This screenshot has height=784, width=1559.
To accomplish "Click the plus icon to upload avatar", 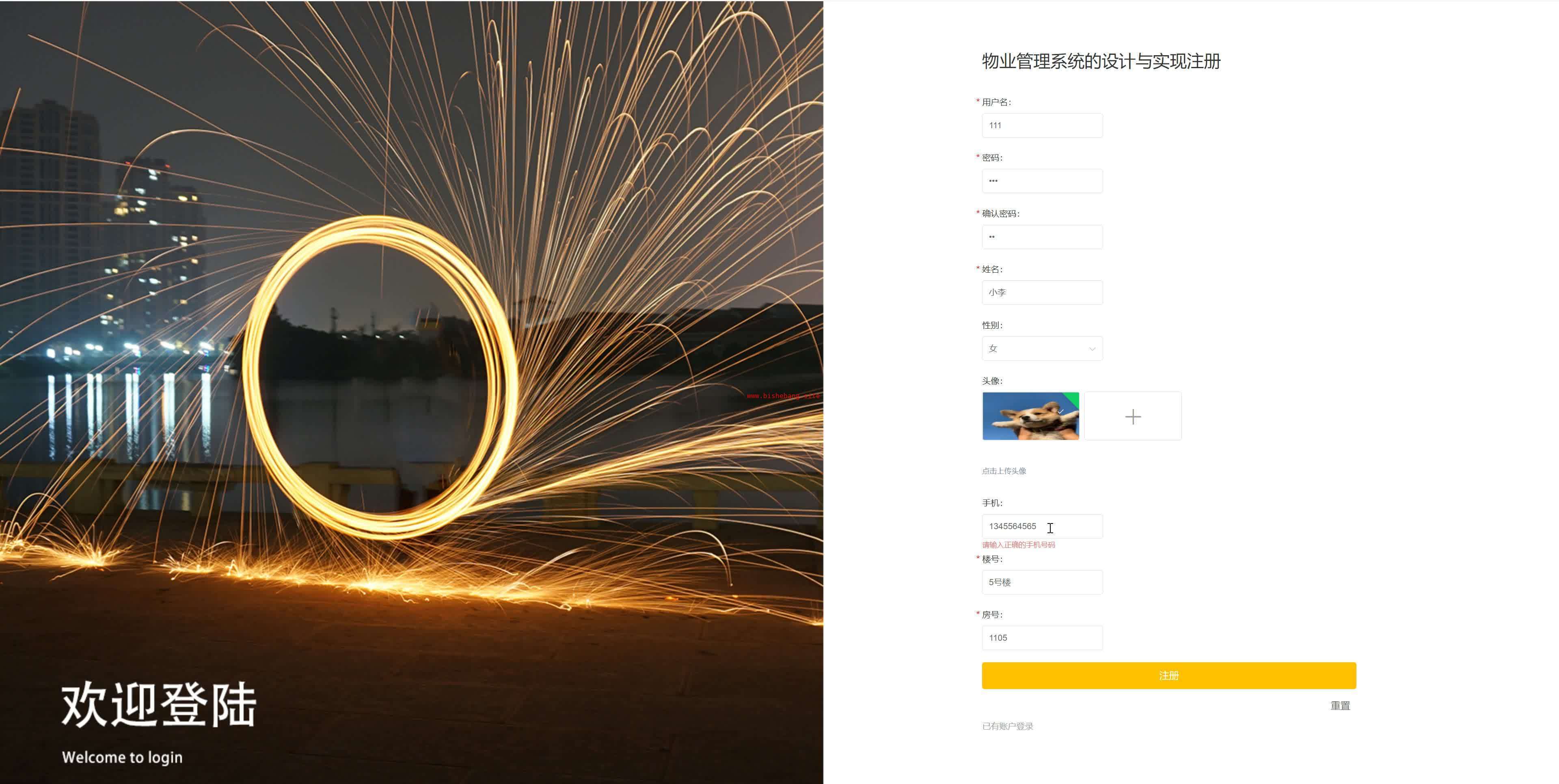I will click(x=1132, y=416).
